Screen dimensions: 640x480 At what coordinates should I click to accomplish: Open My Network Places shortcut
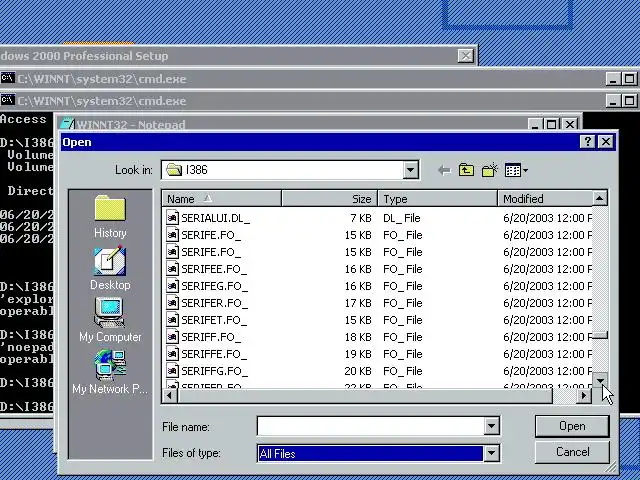coord(110,372)
